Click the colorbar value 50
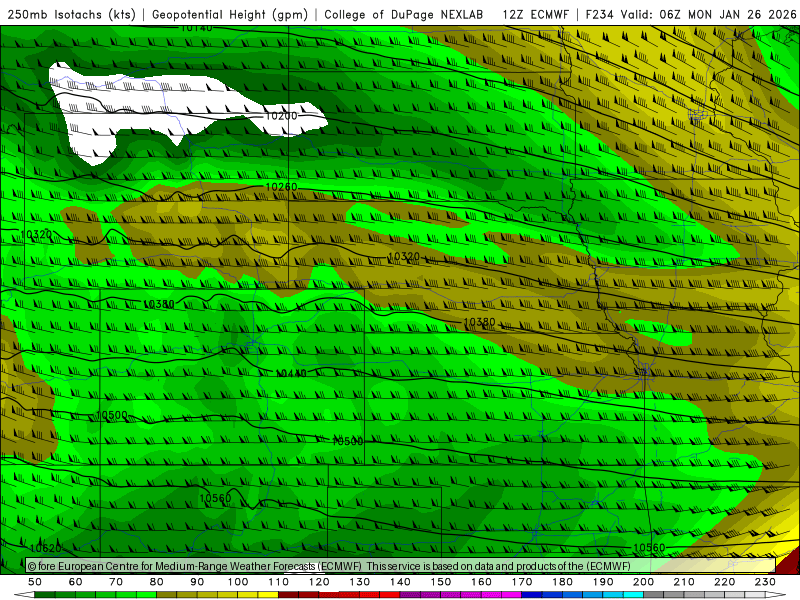This screenshot has width=800, height=600. click(35, 582)
